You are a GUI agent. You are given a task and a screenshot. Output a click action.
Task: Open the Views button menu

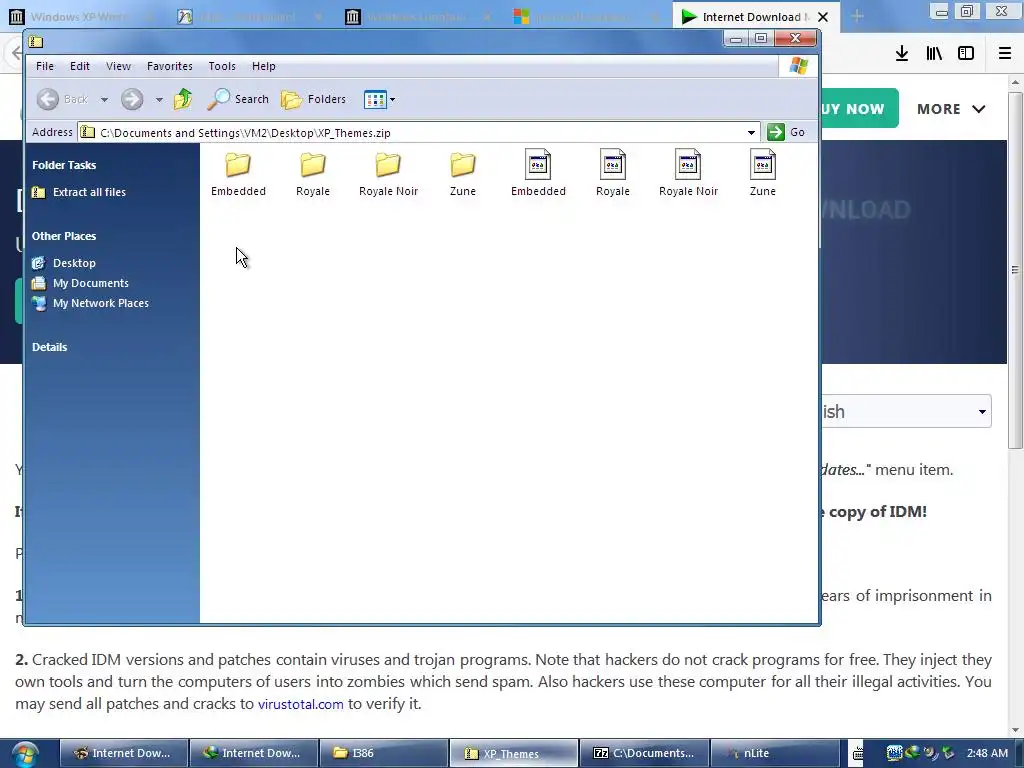point(379,99)
